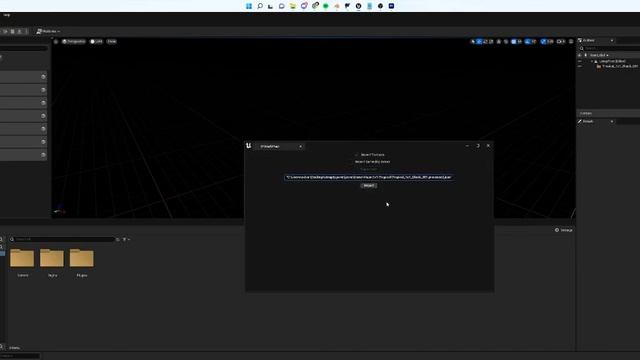Sort by the Item Label column header
This screenshot has height=360, width=640.
tap(599, 55)
